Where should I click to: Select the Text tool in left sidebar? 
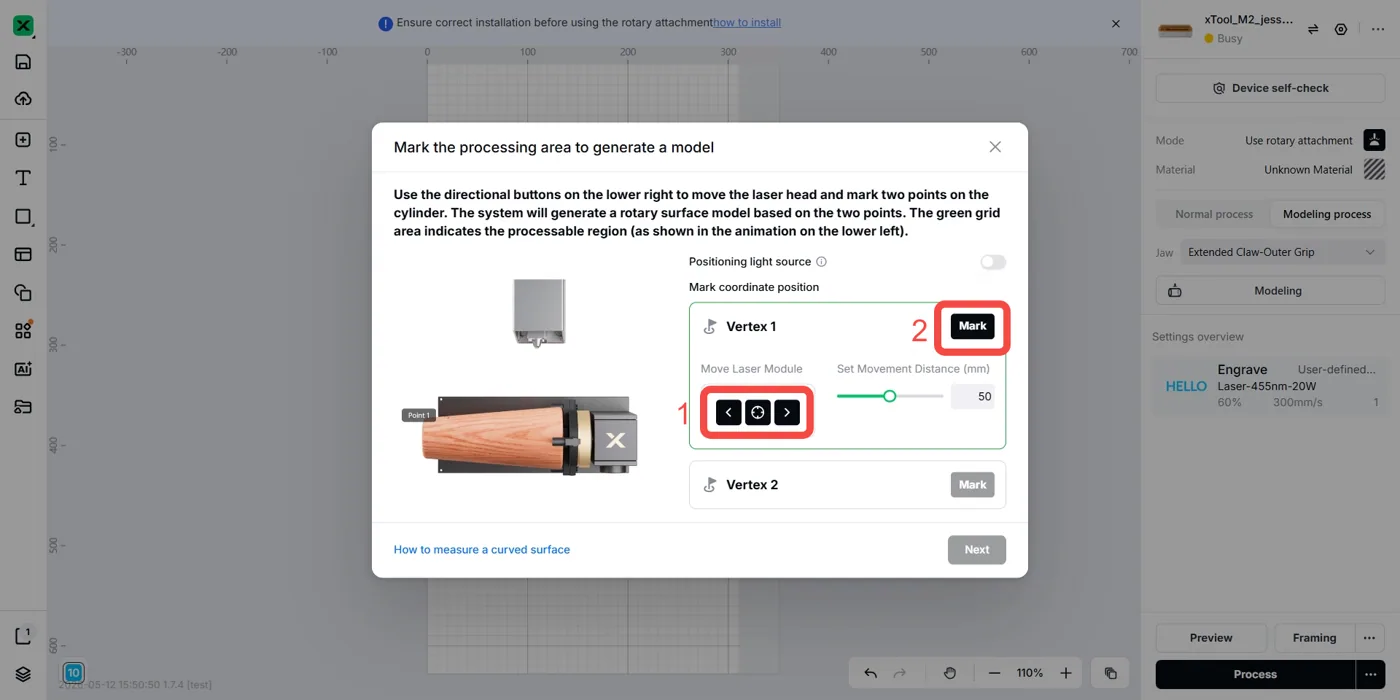click(x=23, y=178)
